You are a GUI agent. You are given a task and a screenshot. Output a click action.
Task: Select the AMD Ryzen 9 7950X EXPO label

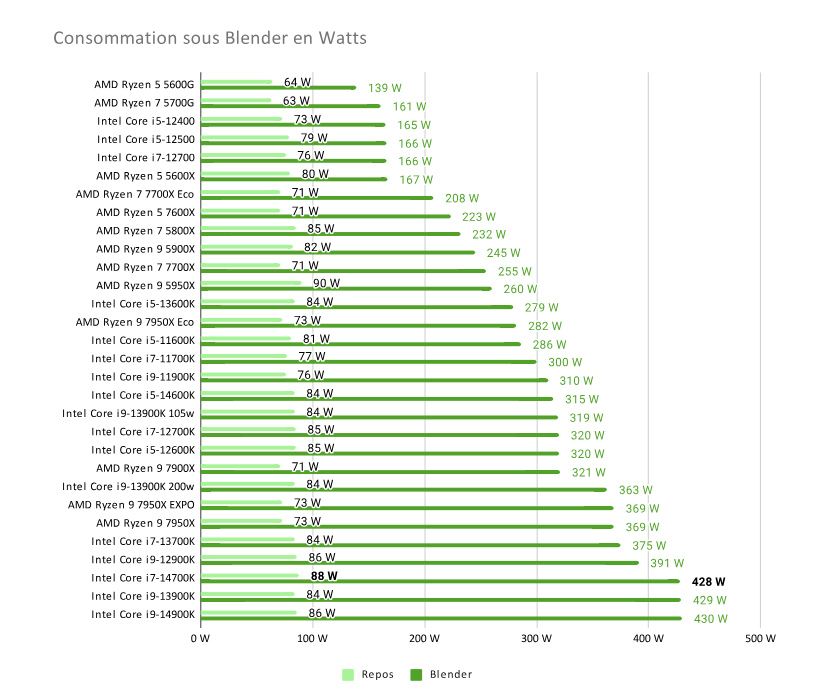[131, 505]
